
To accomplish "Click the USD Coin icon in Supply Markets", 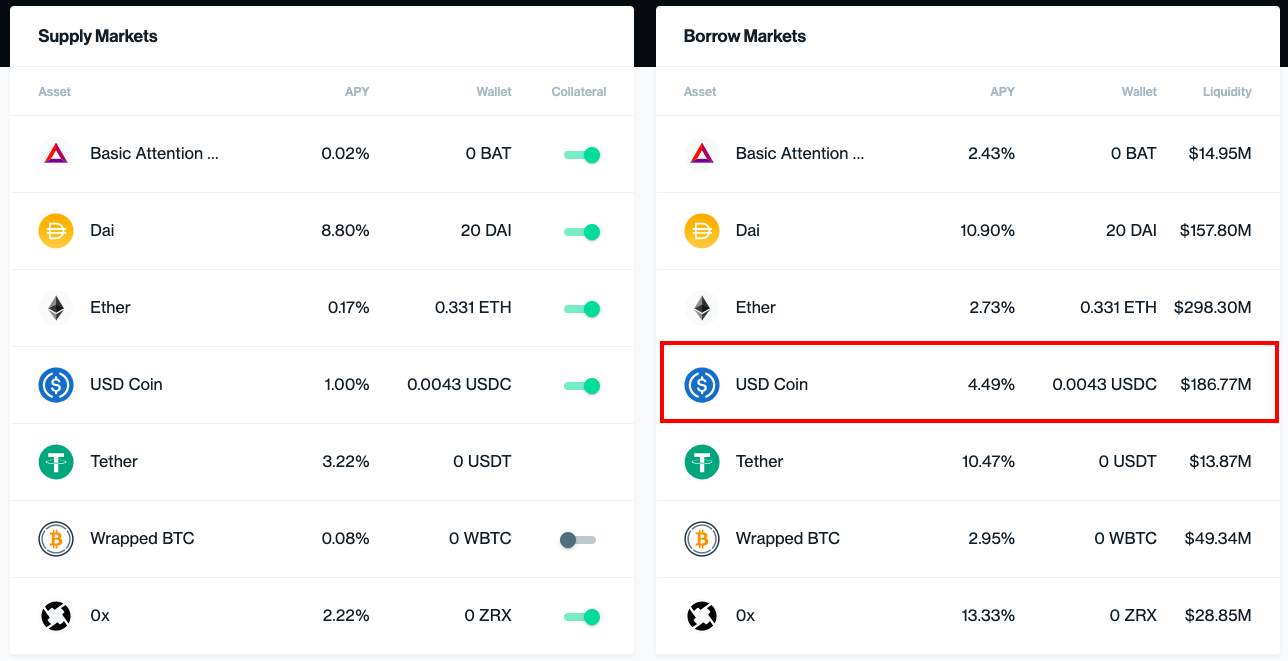I will (56, 385).
